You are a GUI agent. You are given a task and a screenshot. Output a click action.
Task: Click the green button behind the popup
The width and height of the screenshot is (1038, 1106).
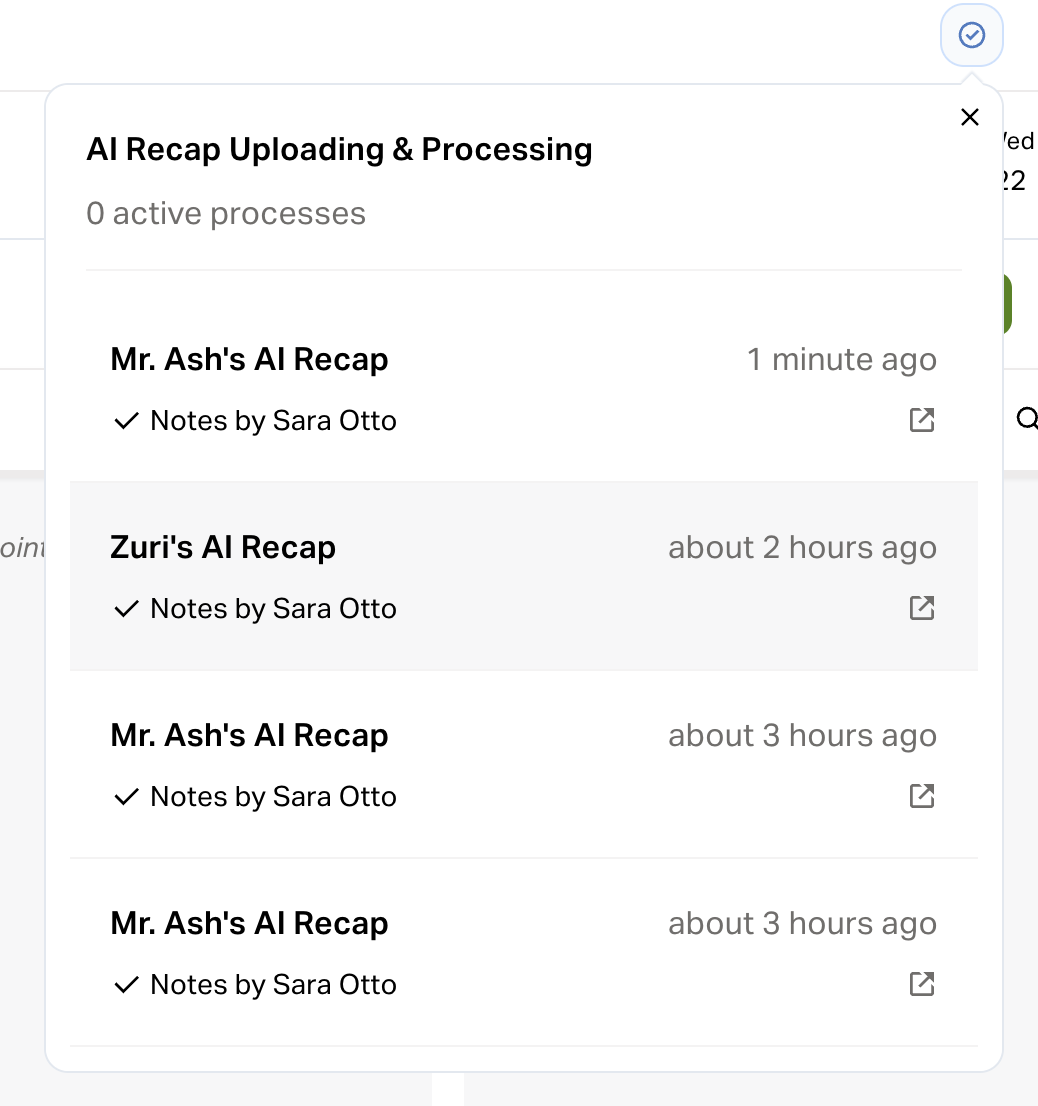[1007, 304]
